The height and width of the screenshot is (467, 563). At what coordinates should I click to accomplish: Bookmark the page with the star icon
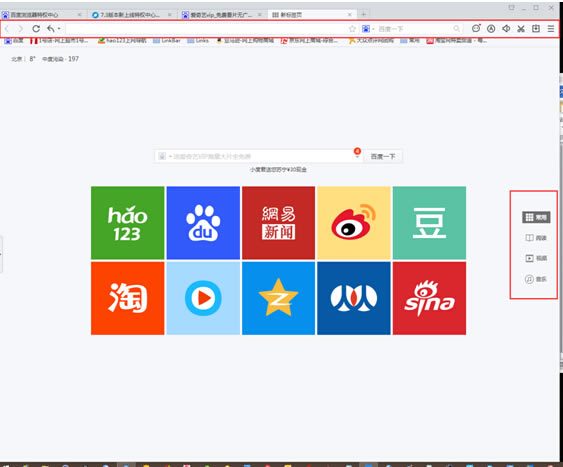(352, 29)
